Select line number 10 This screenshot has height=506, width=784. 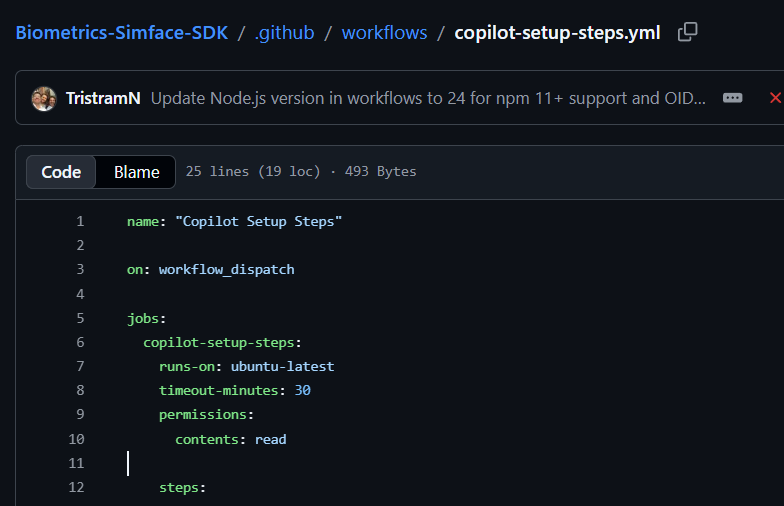click(76, 440)
